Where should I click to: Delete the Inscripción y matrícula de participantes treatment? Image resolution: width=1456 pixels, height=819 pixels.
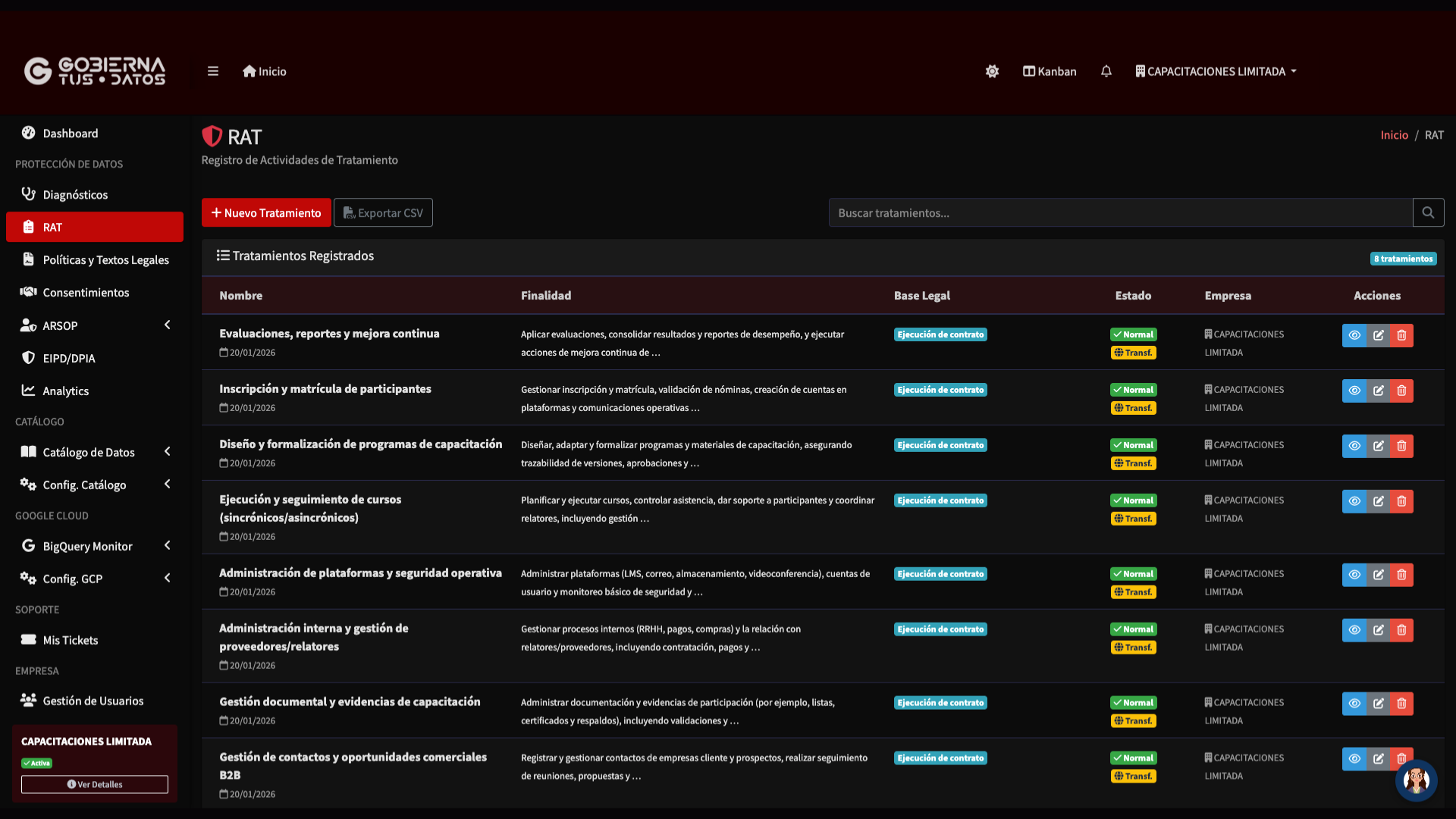click(1402, 391)
